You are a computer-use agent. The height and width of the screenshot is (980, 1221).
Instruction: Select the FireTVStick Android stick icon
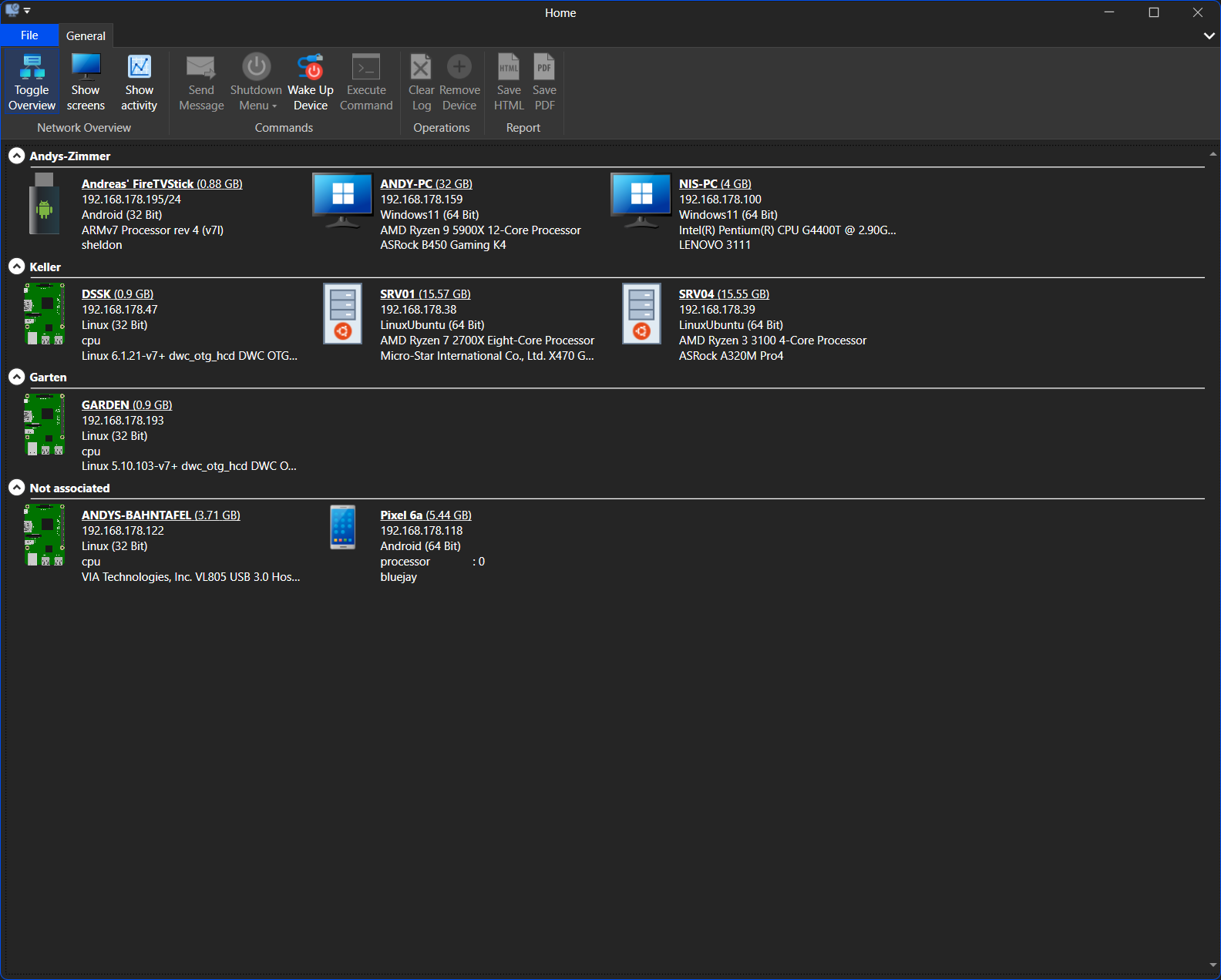(x=45, y=203)
